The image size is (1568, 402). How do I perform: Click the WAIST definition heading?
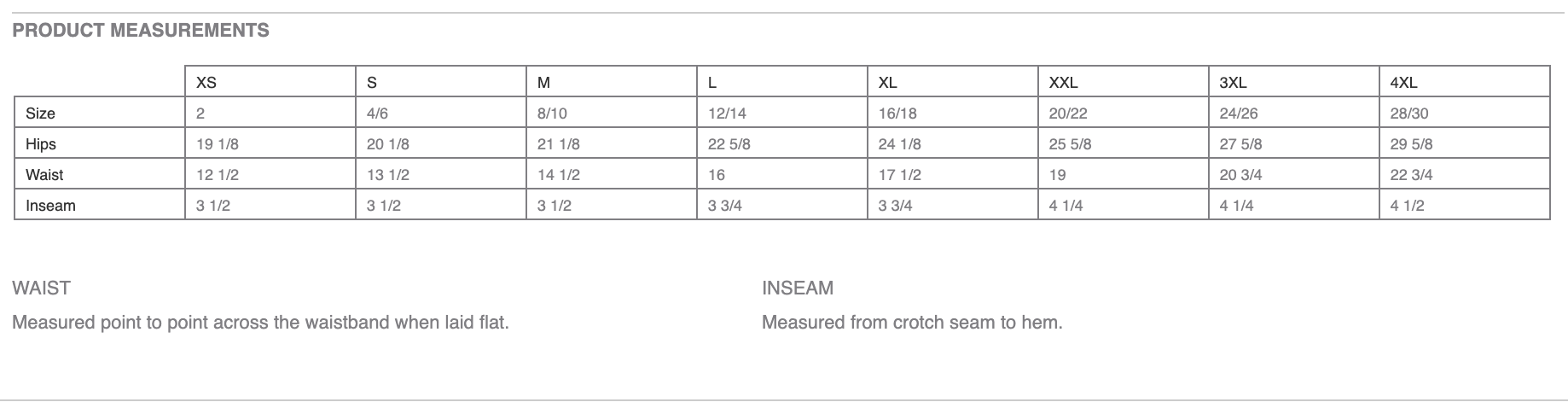pyautogui.click(x=41, y=288)
